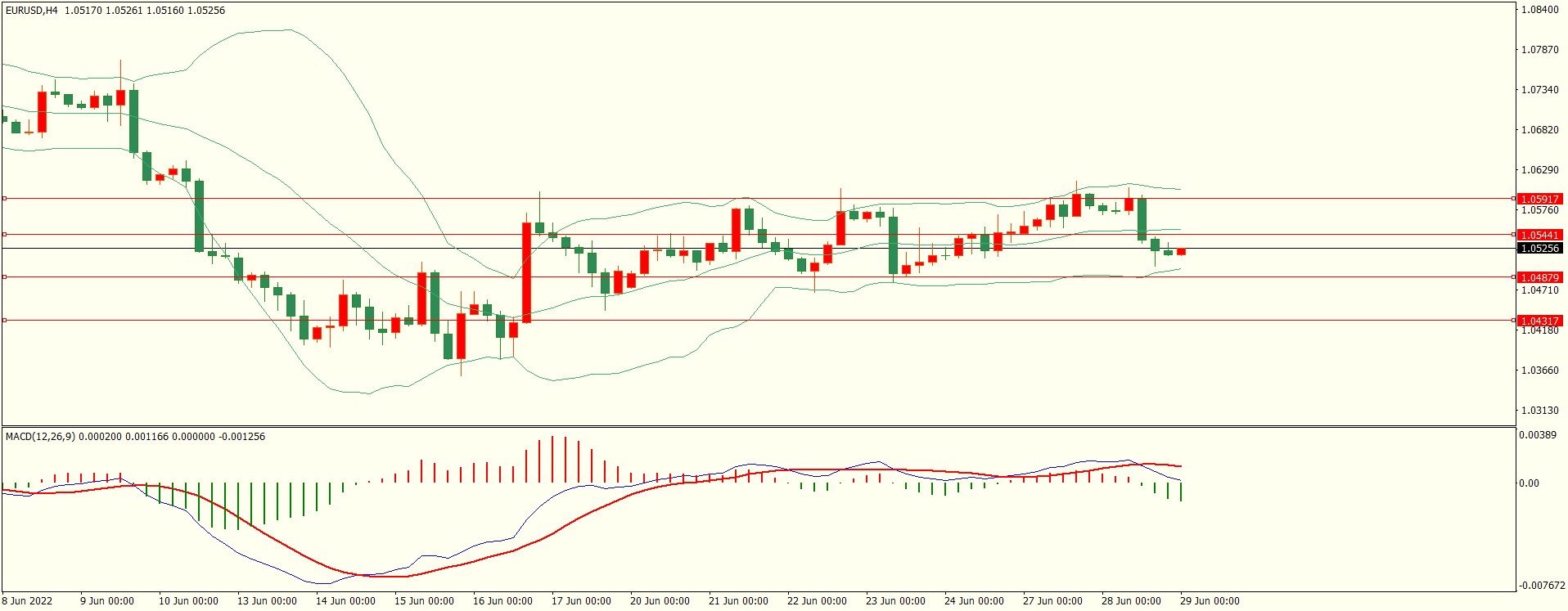Grab the square handle of the 1.05917 line
The height and width of the screenshot is (611, 1568).
click(x=4, y=198)
